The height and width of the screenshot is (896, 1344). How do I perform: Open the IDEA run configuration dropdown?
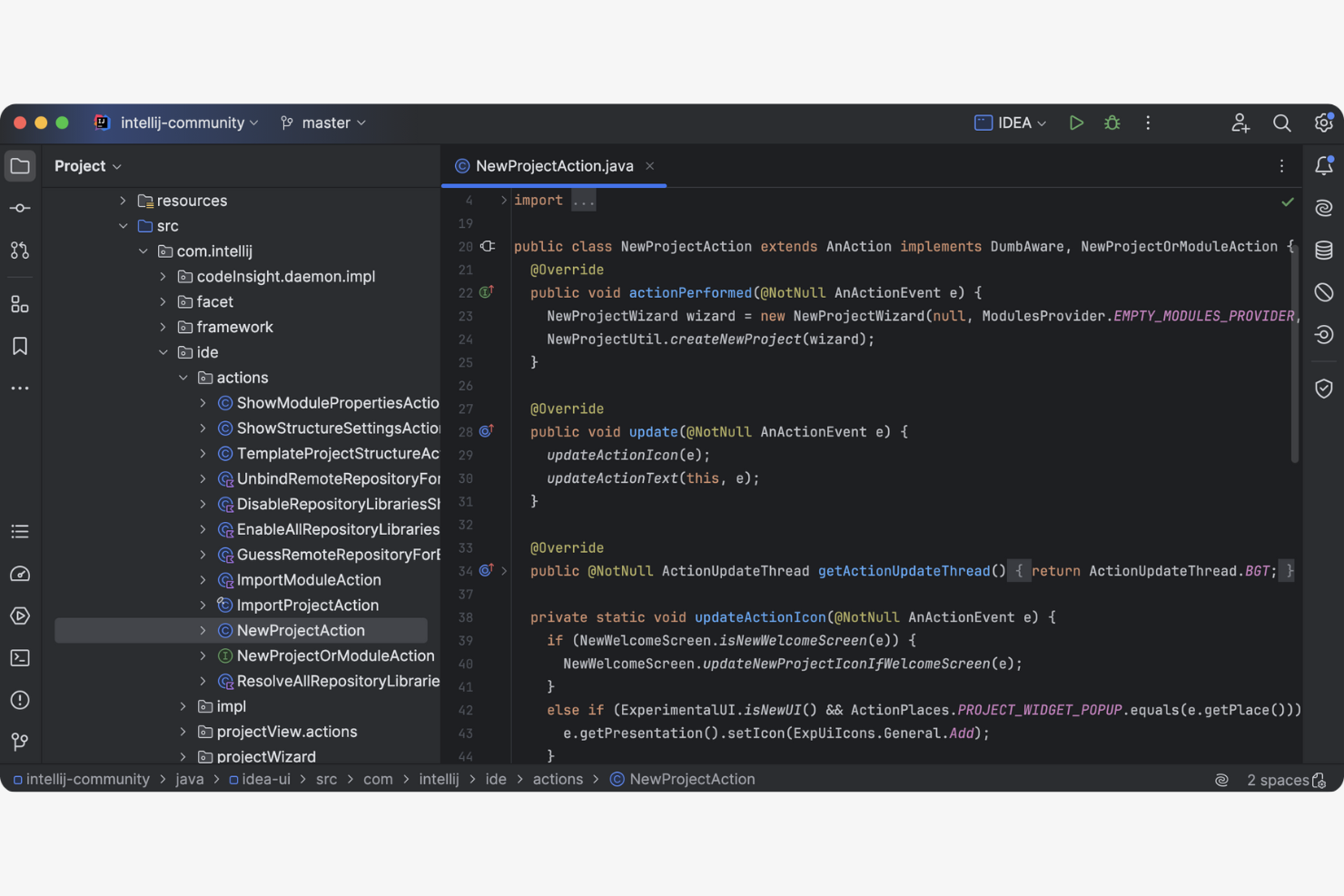1009,123
